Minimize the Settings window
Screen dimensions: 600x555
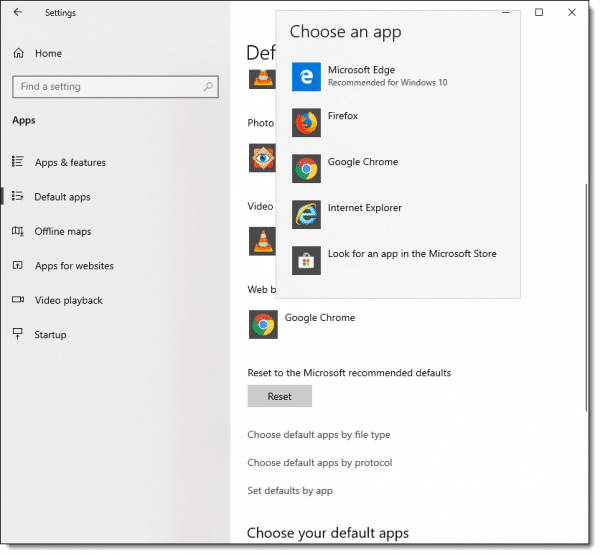click(x=506, y=12)
